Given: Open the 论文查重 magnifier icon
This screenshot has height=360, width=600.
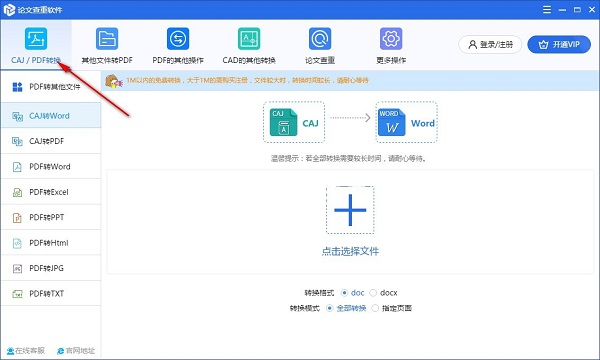Looking at the screenshot, I should coord(320,39).
